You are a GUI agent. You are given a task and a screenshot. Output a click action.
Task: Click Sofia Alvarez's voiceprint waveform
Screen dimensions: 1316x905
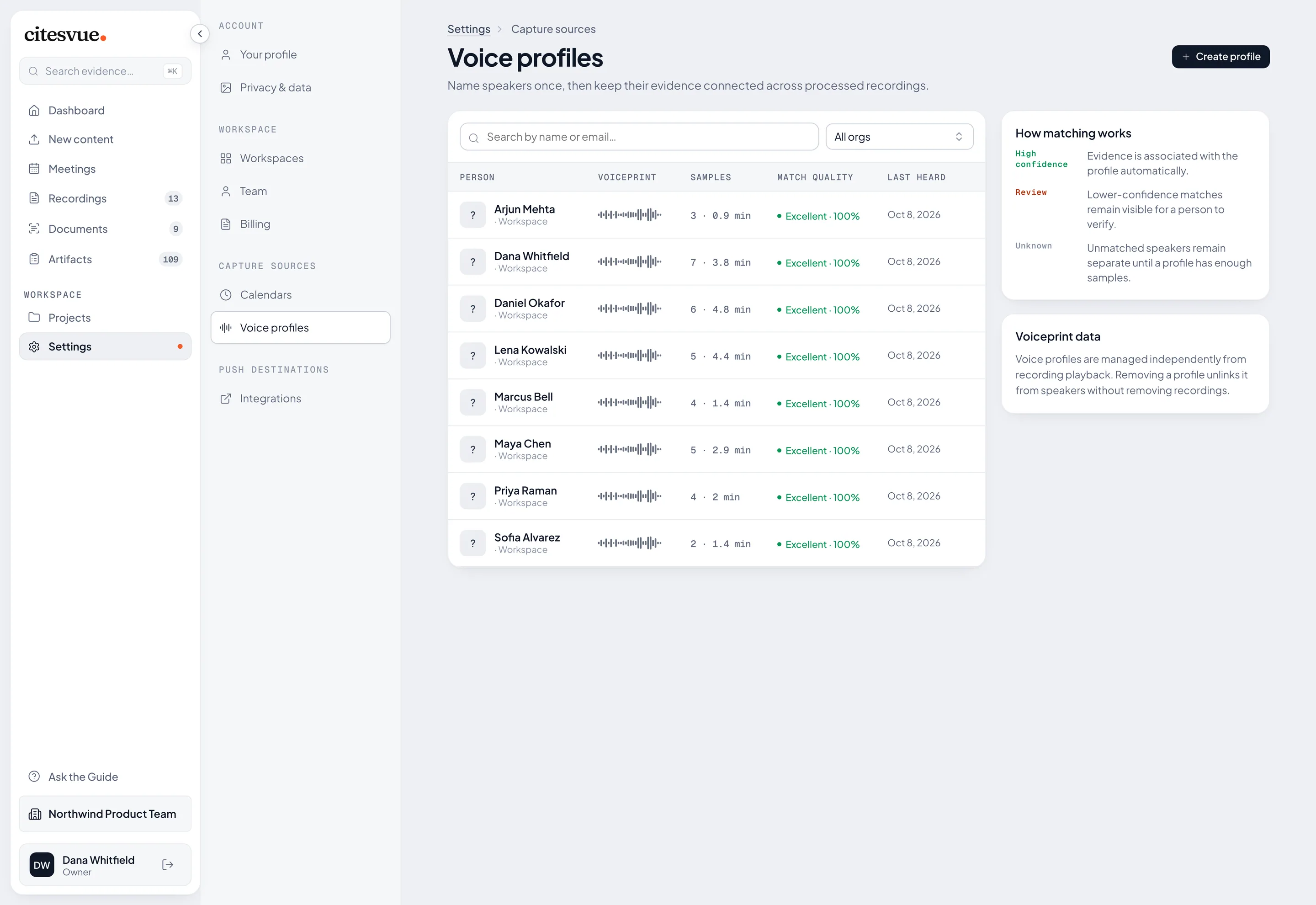pos(629,543)
